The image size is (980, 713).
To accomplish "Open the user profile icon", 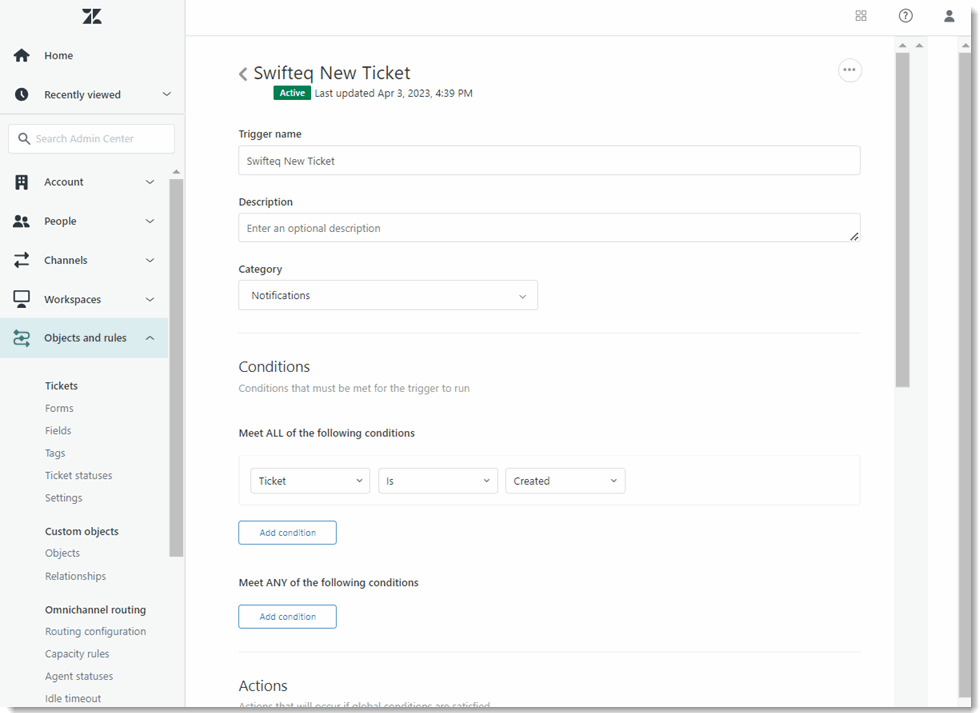I will pyautogui.click(x=949, y=16).
